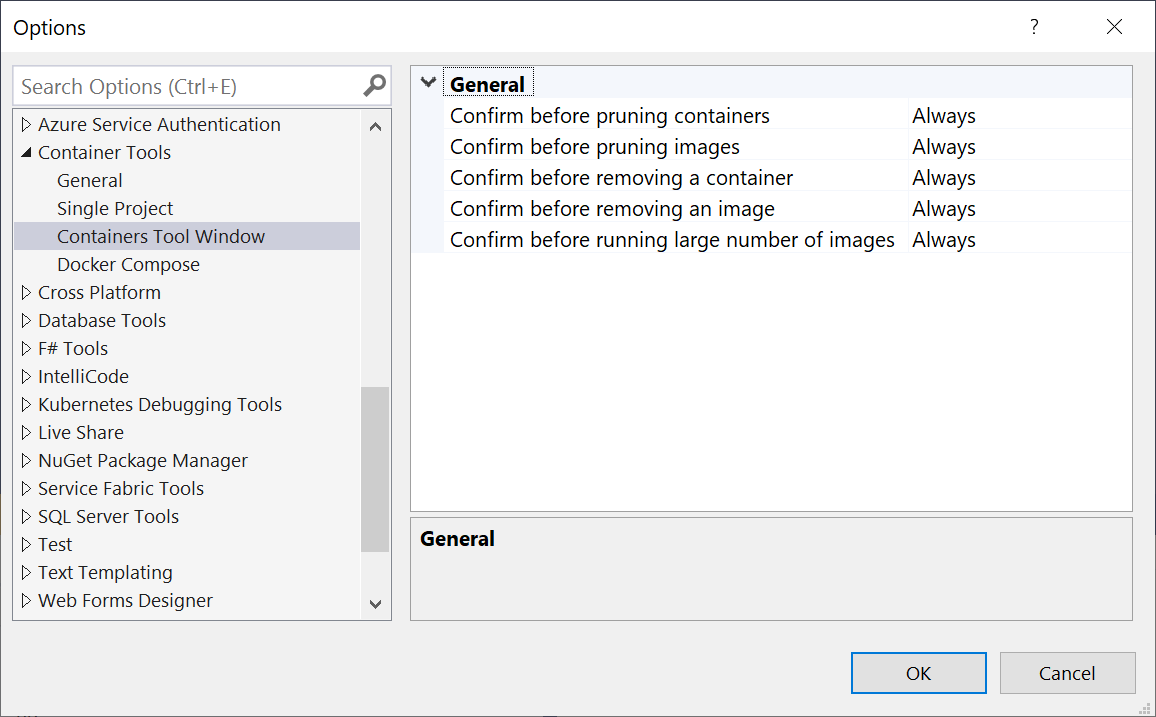Collapse the Container Tools tree node

click(x=26, y=152)
